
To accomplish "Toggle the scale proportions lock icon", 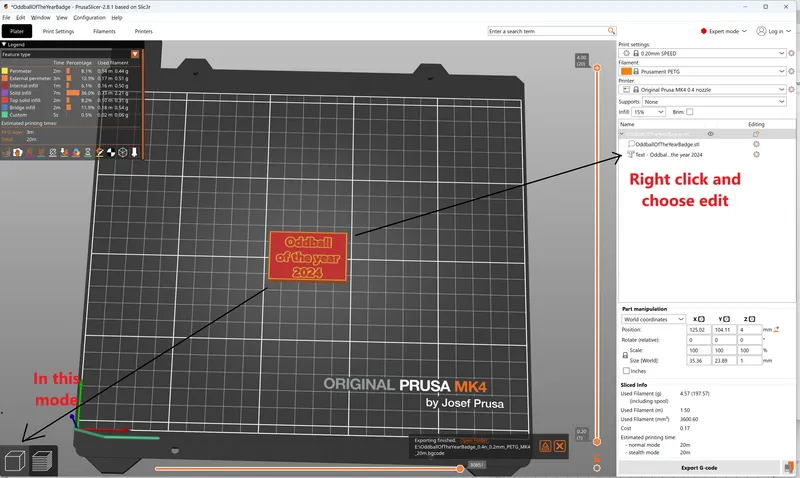I will pyautogui.click(x=625, y=355).
